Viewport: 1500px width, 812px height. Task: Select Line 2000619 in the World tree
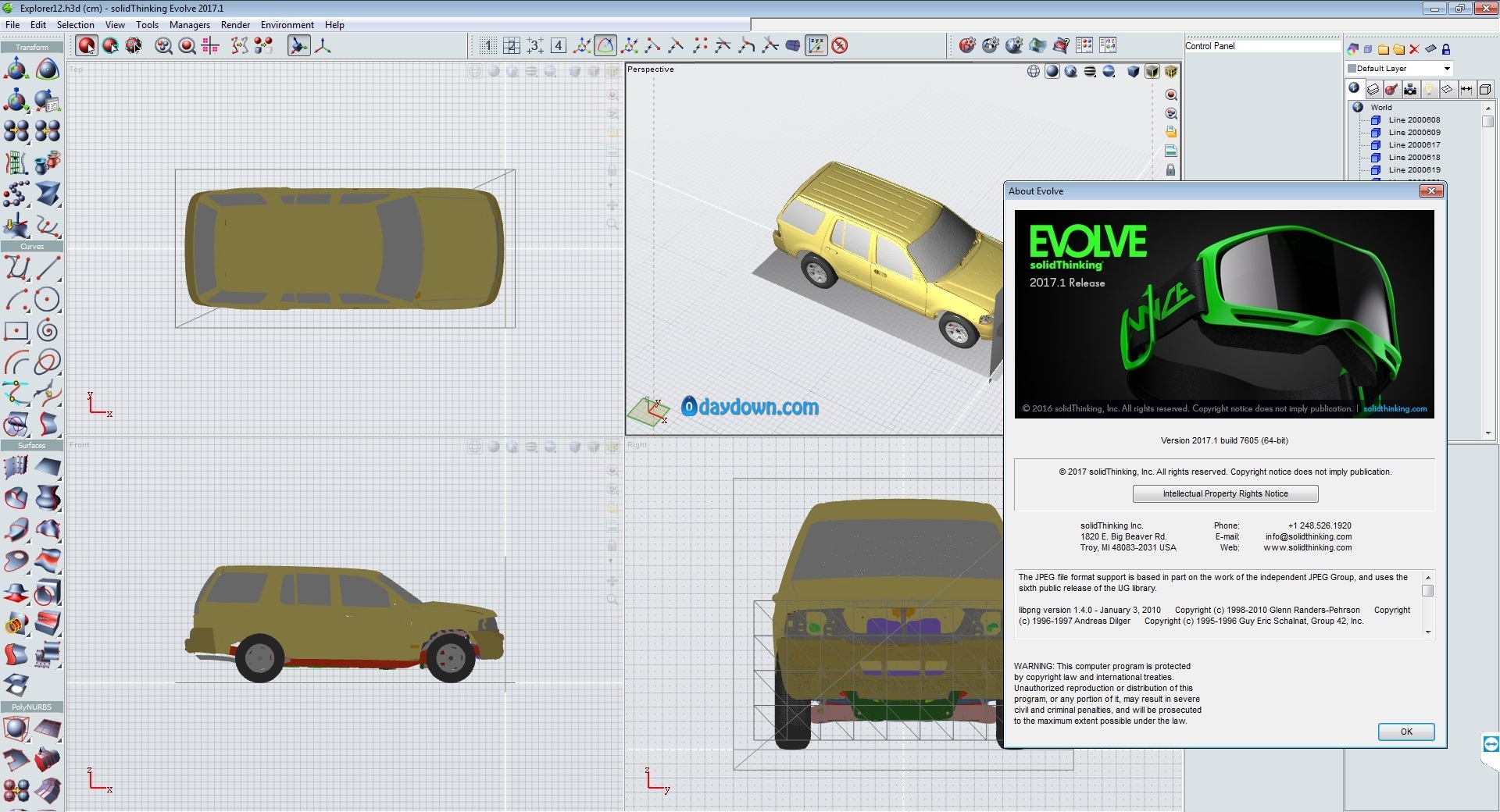[x=1414, y=170]
